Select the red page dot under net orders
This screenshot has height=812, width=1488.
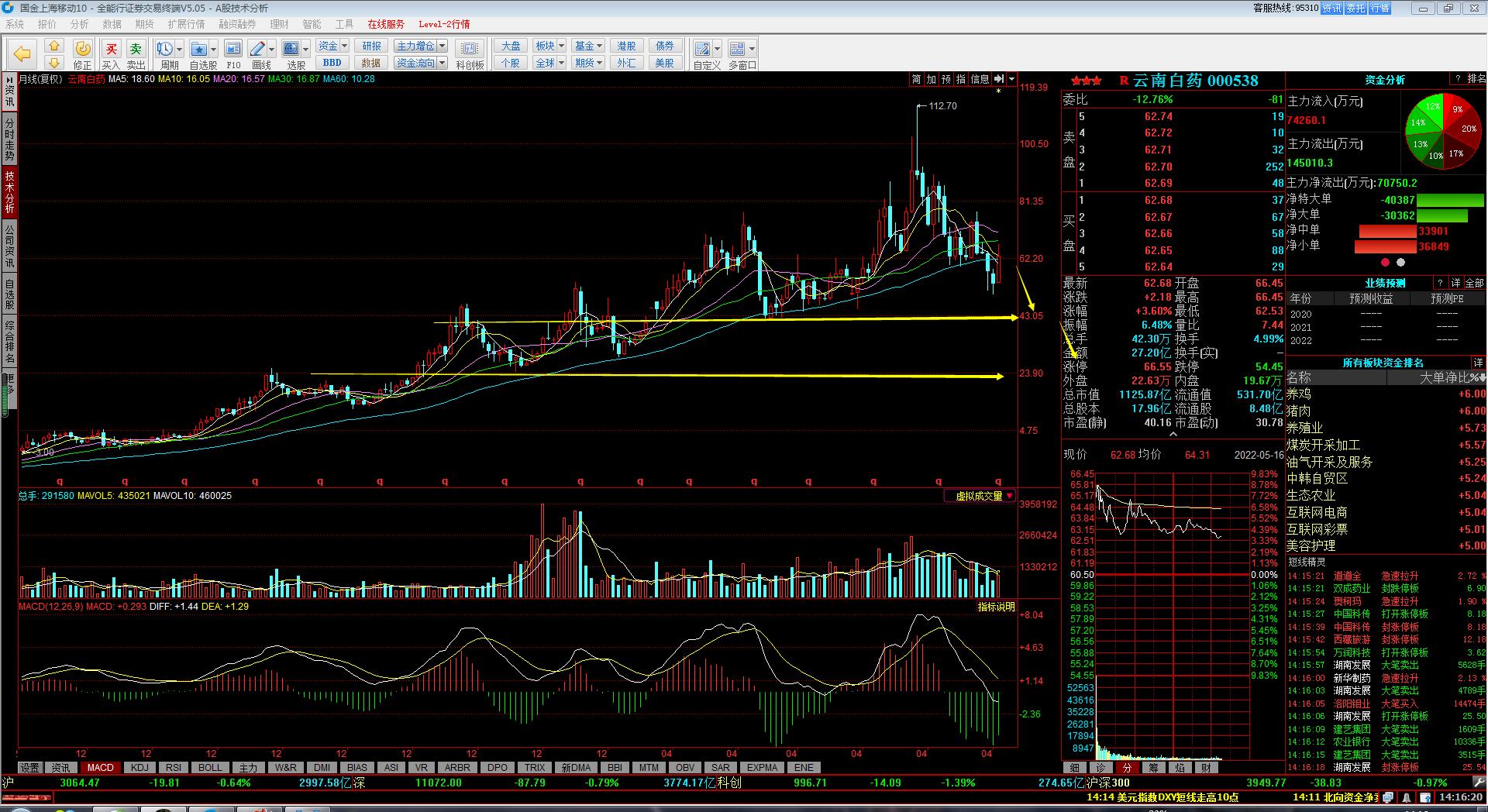[x=1385, y=263]
